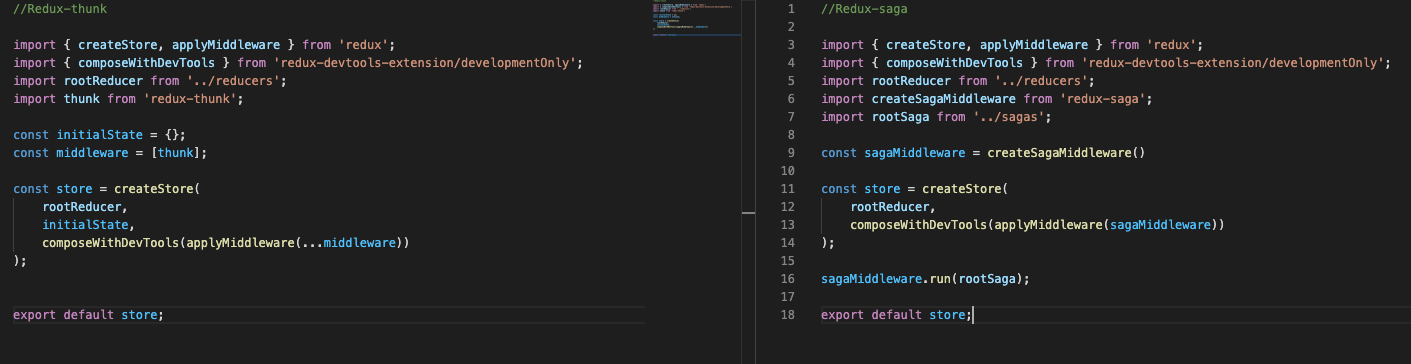Select line number 12 in right editor gutter
1411x364 pixels.
tap(787, 207)
